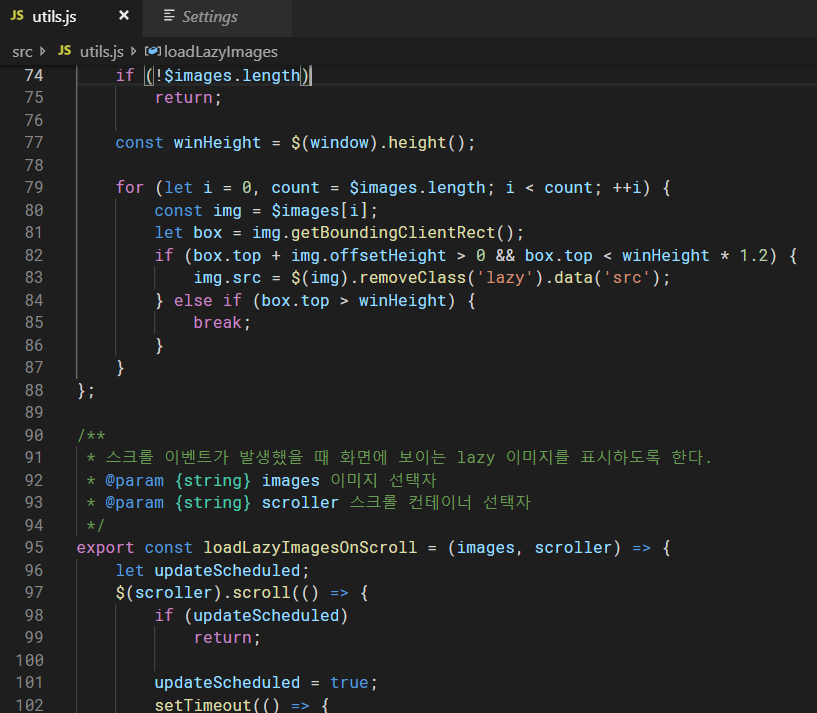Click the symbol icon before loadLazyImages
Viewport: 817px width, 713px height.
coord(152,51)
